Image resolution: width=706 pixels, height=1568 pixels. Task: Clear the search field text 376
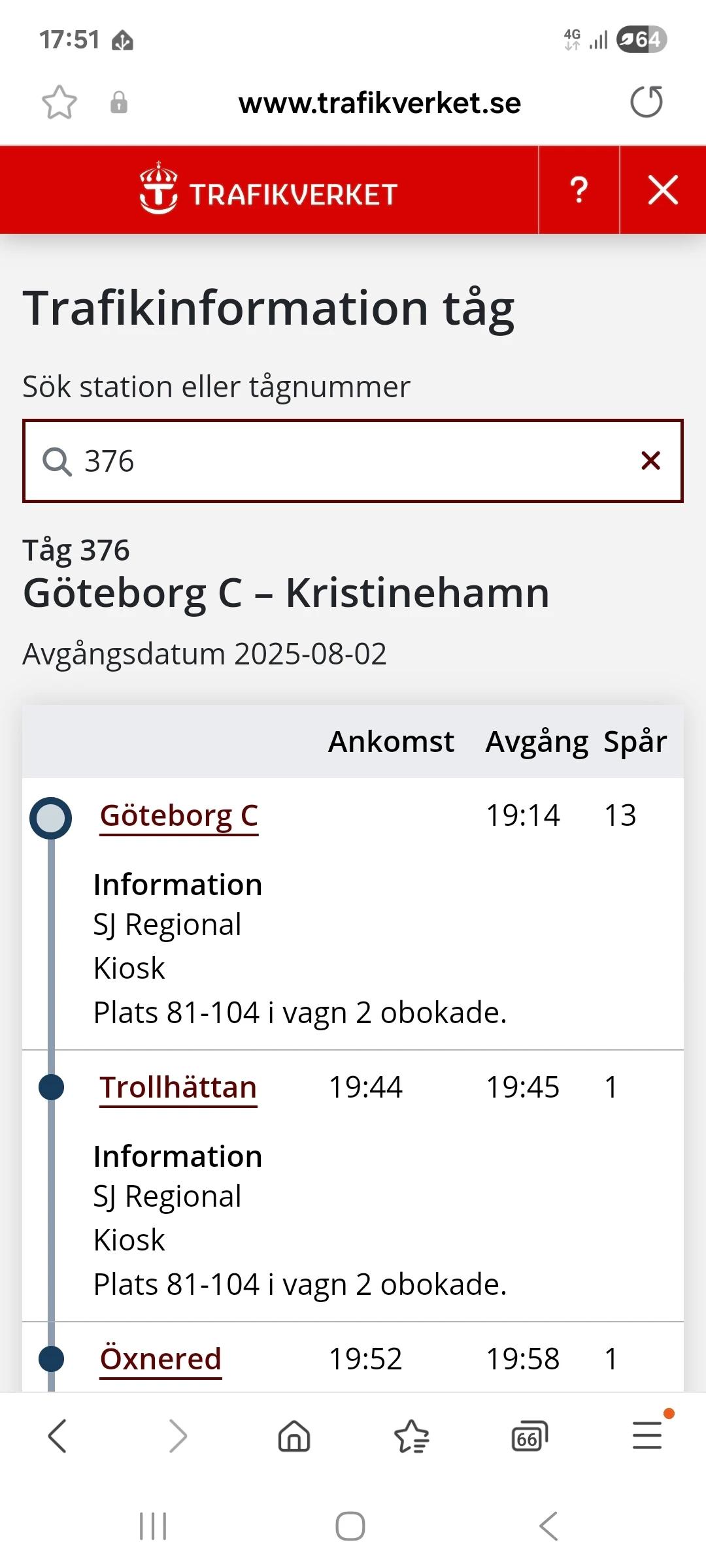[650, 461]
